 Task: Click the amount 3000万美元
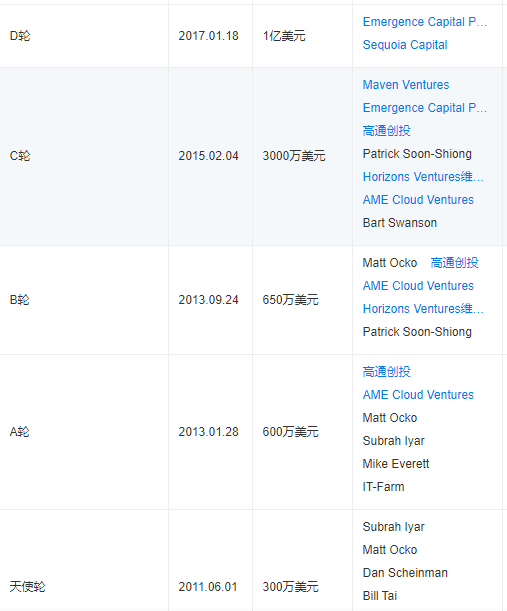tap(294, 156)
